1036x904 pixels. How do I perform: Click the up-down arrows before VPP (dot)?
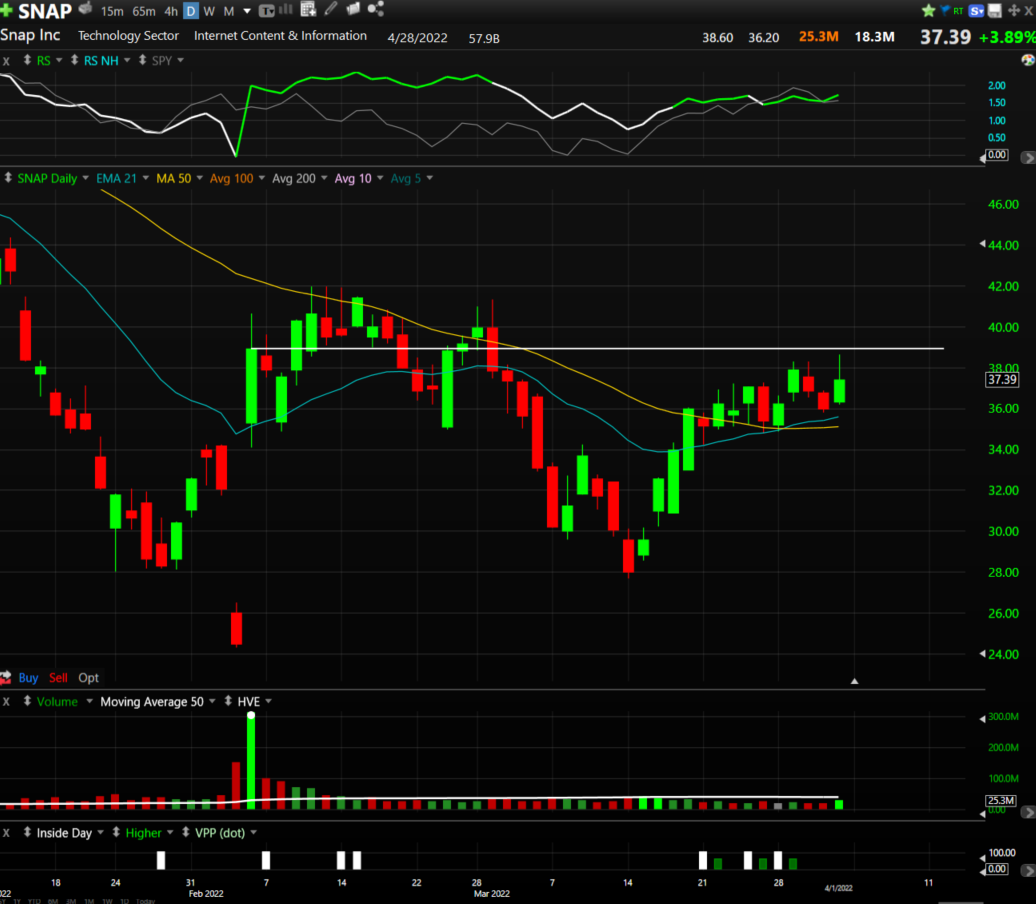pos(186,833)
